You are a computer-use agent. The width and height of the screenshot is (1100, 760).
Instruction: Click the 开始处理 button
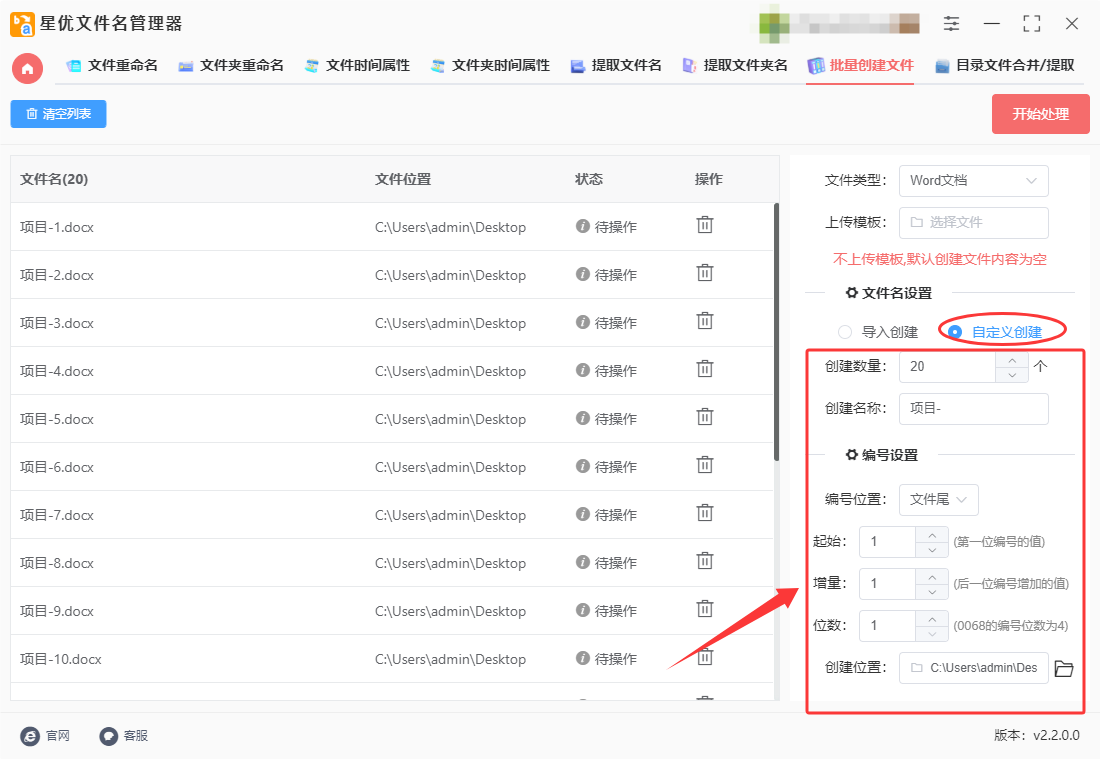pos(1040,114)
